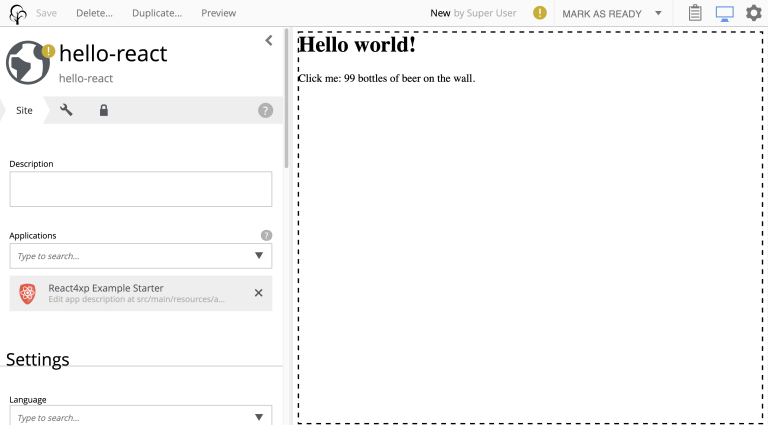This screenshot has width=768, height=425.
Task: Select the Site step tab
Action: [24, 110]
